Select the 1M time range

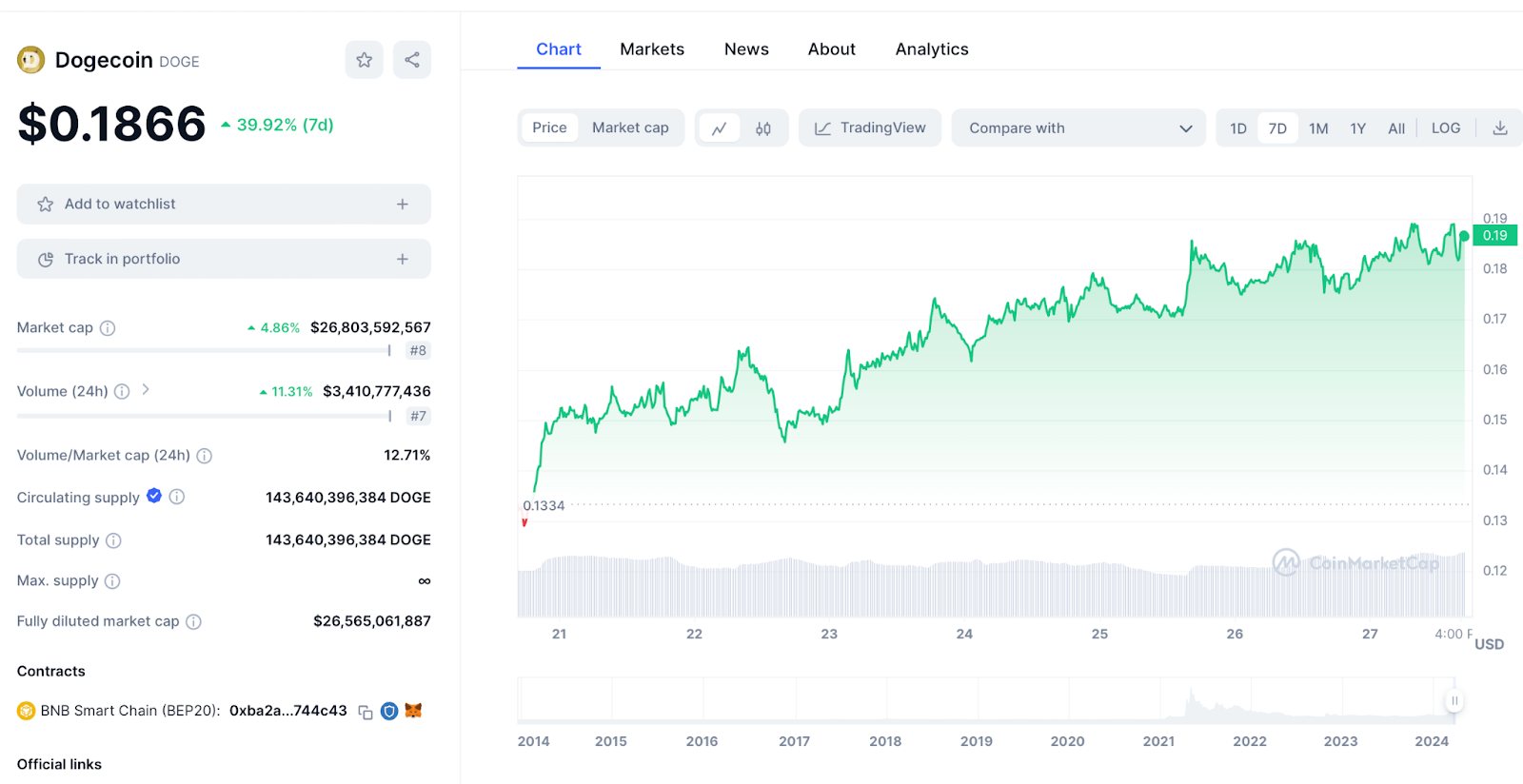[x=1318, y=128]
